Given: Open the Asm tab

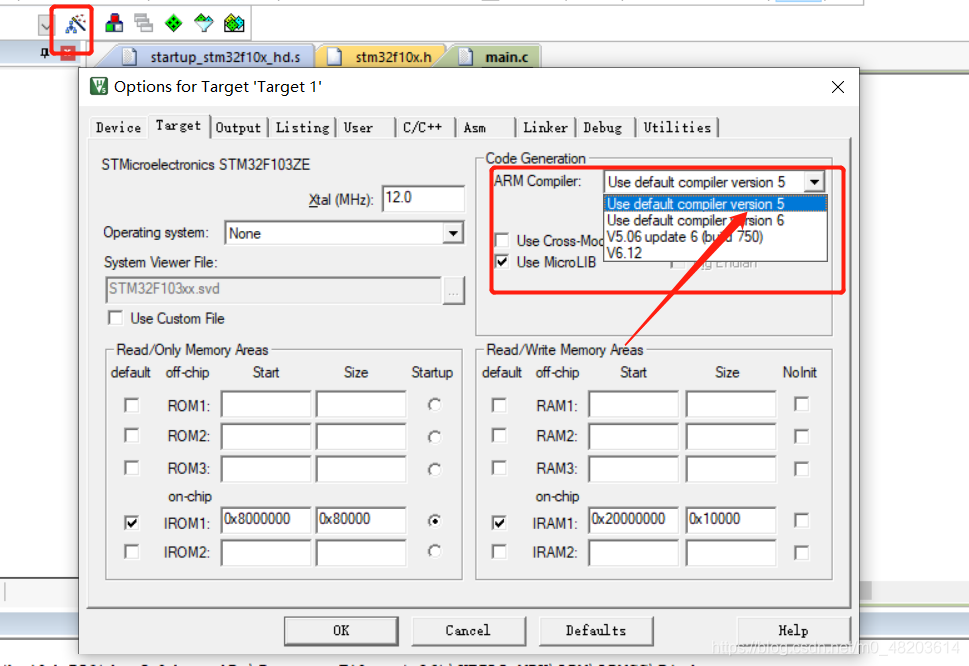Looking at the screenshot, I should (475, 127).
